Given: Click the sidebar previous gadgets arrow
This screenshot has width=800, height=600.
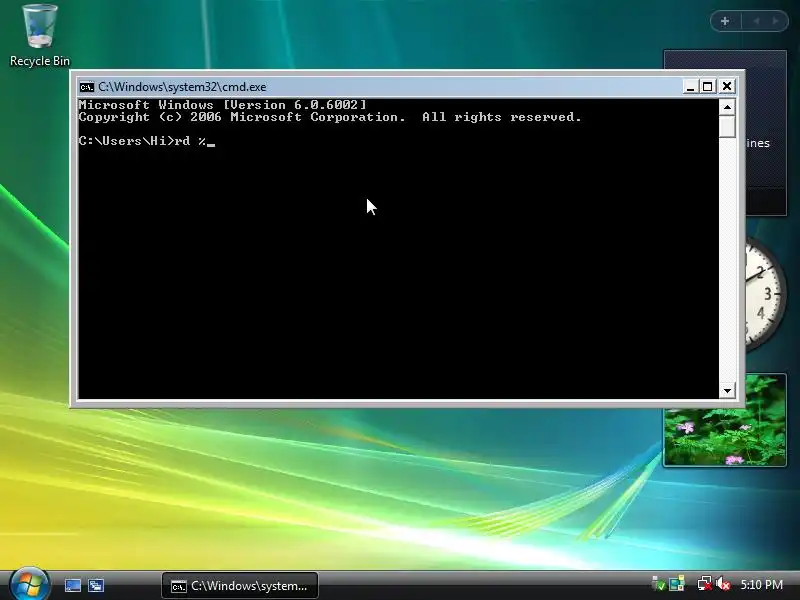Looking at the screenshot, I should click(x=756, y=21).
